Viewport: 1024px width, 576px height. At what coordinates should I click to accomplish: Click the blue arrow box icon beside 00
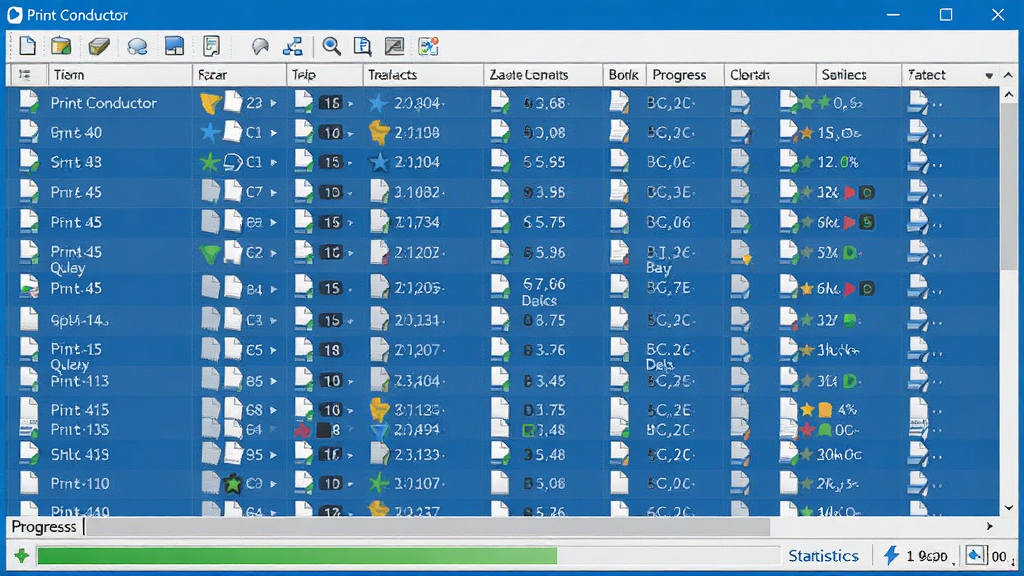coord(975,555)
